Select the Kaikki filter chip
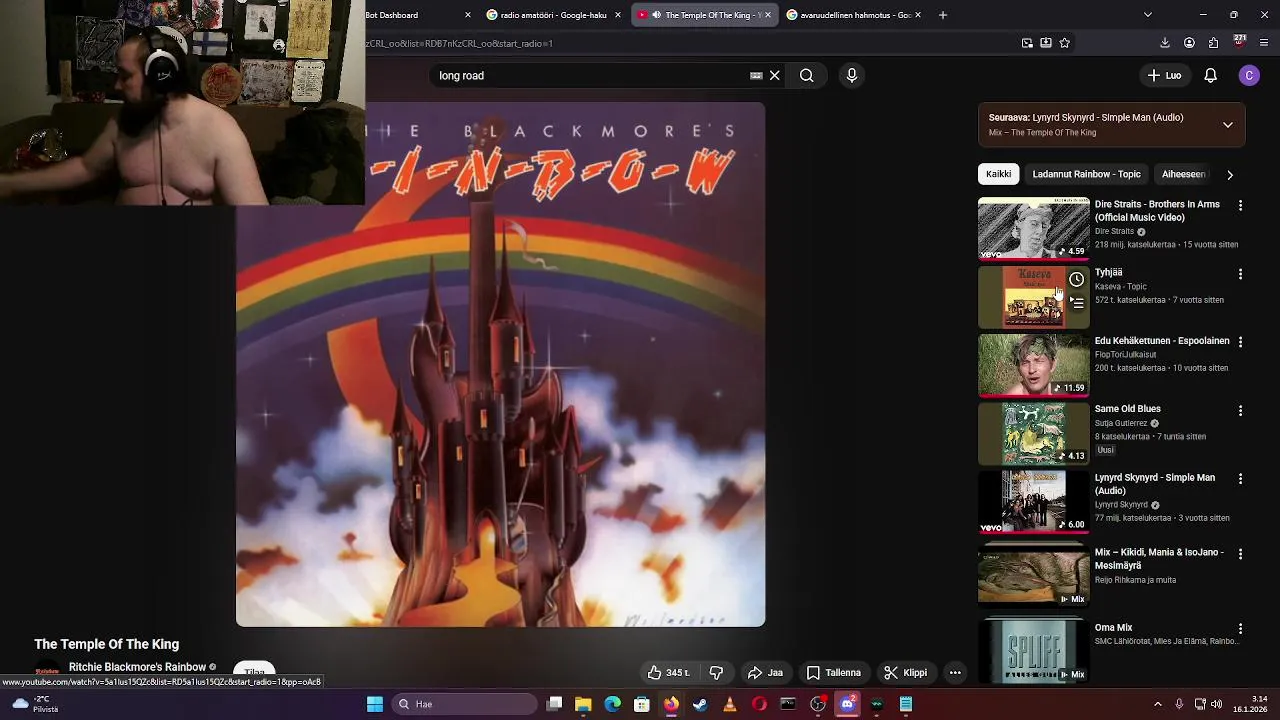 click(998, 174)
